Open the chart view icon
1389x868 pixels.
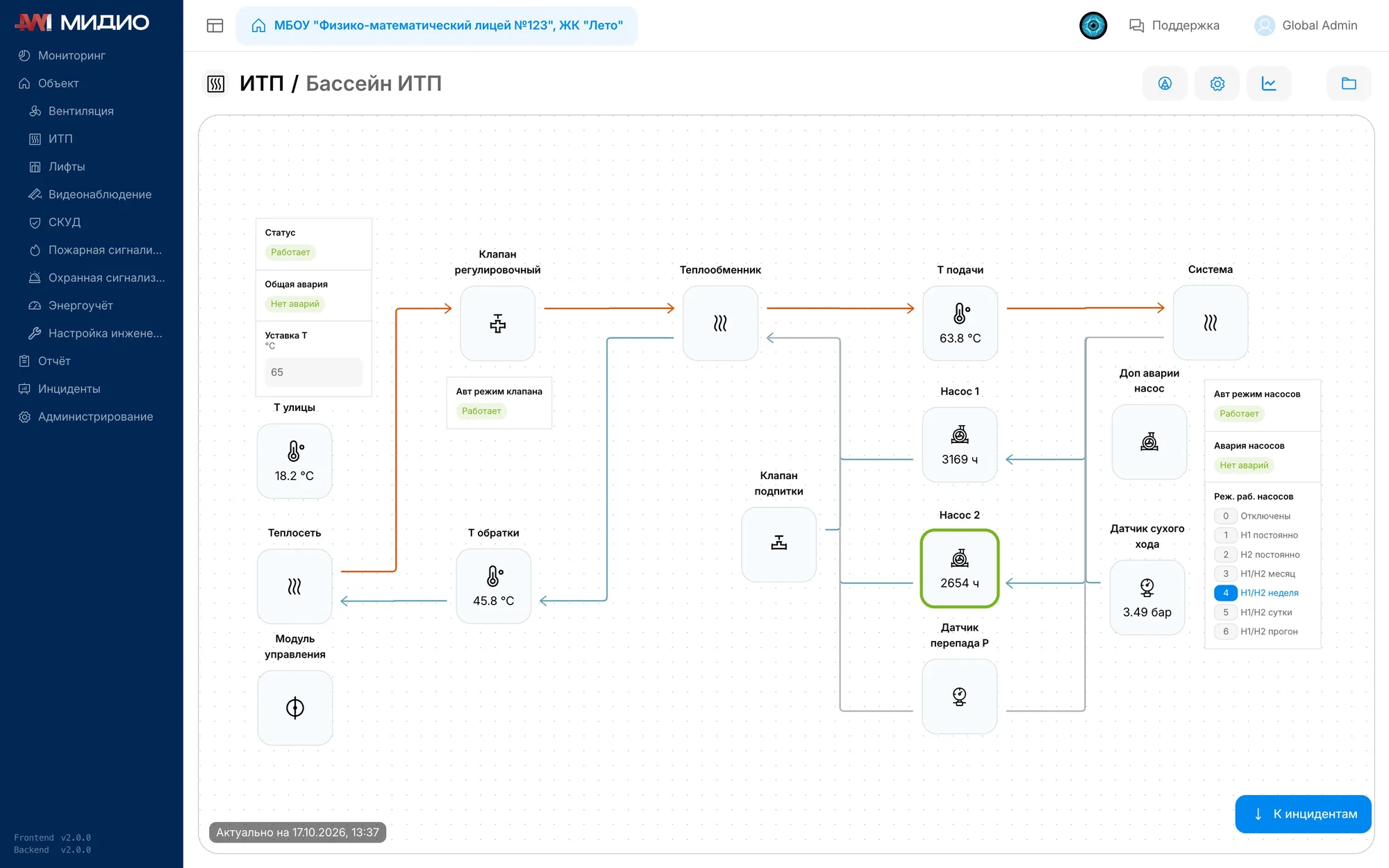[1269, 83]
